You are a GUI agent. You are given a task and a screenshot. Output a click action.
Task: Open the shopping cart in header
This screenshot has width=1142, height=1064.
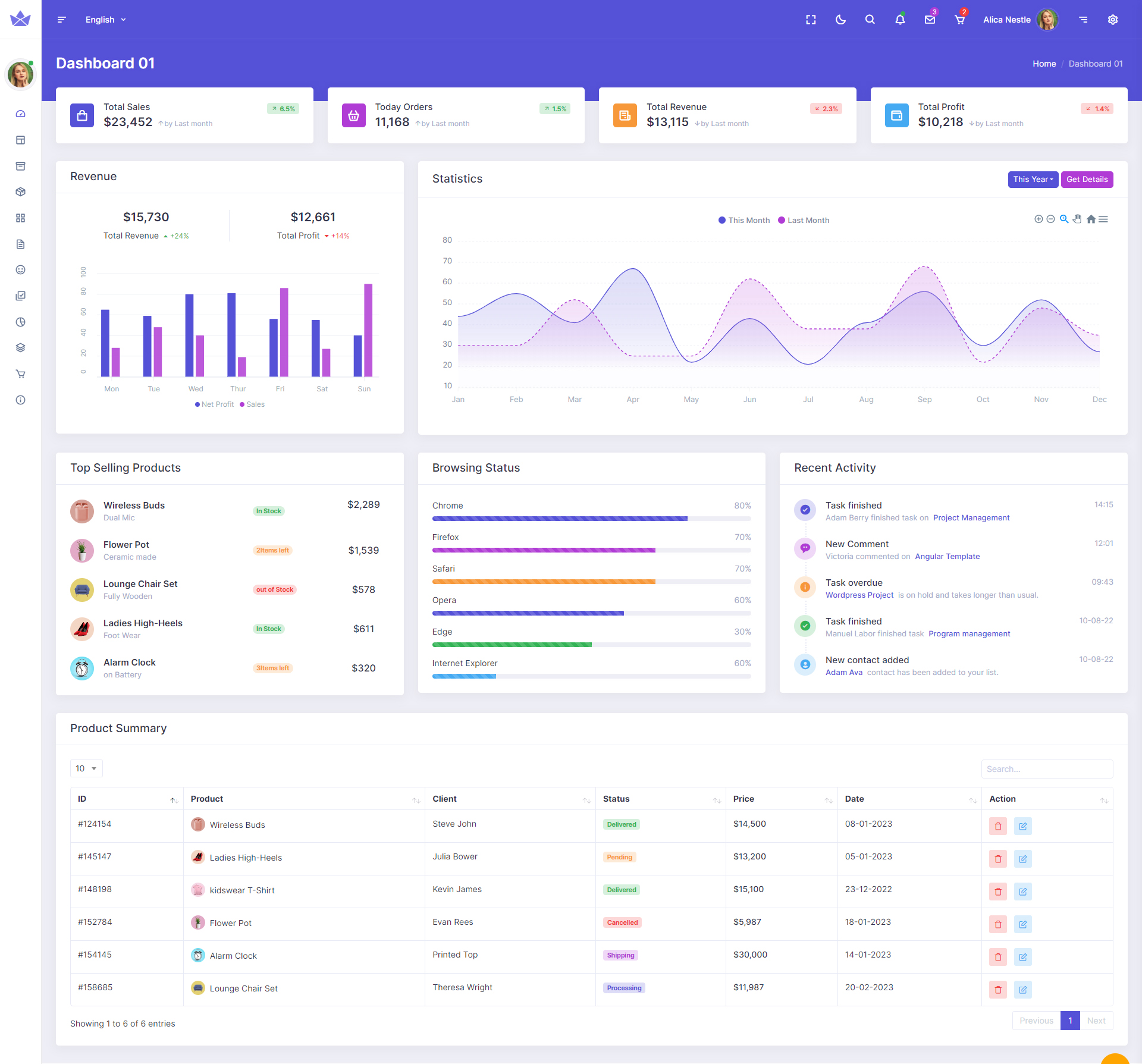[x=959, y=20]
